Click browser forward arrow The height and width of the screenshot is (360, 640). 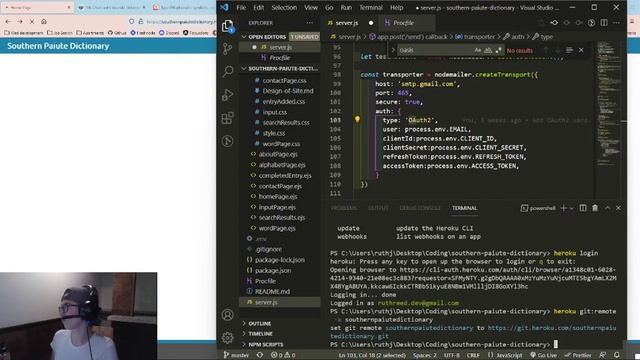pyautogui.click(x=20, y=21)
